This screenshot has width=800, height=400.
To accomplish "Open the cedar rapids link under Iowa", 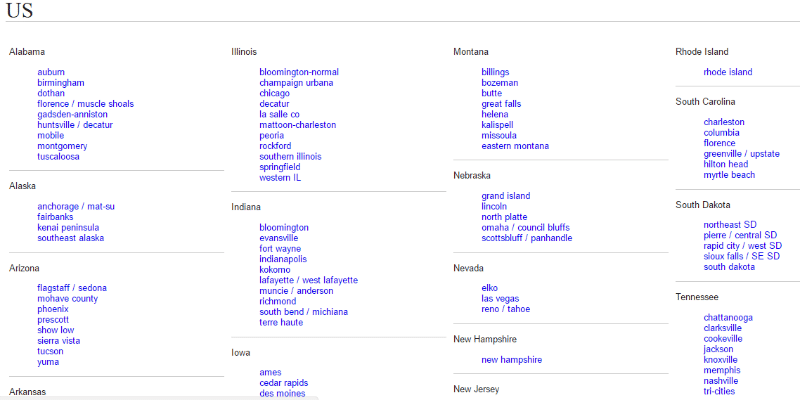I will [284, 383].
